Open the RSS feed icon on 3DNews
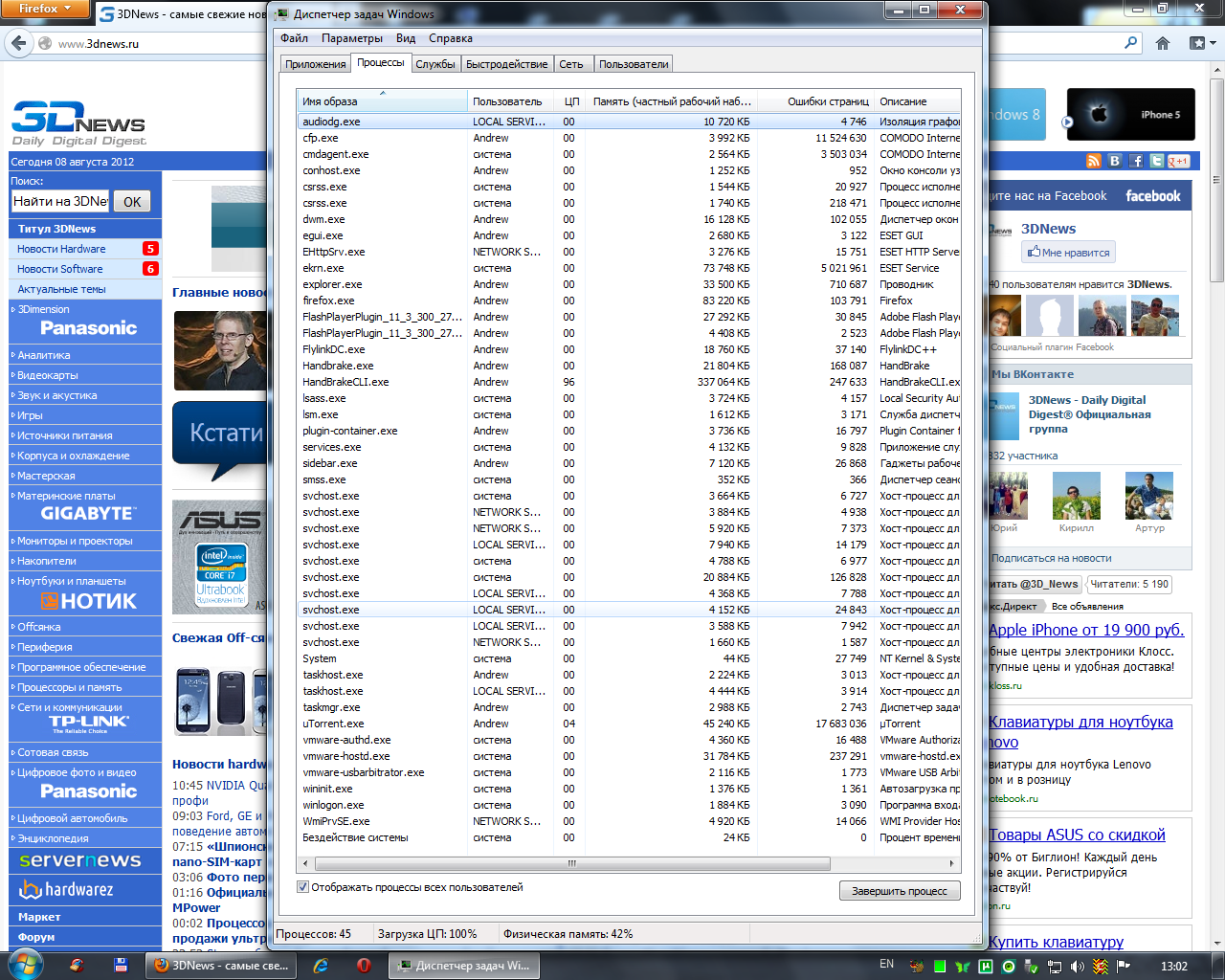Image resolution: width=1225 pixels, height=980 pixels. [x=1094, y=161]
